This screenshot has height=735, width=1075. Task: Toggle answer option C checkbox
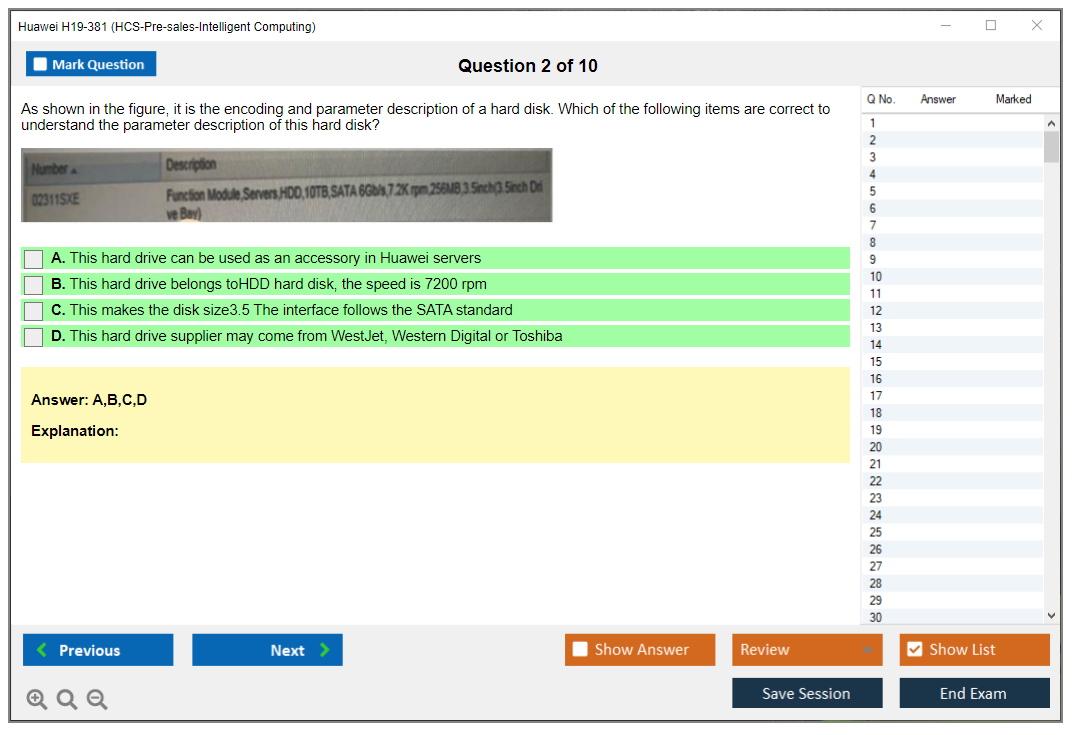tap(34, 311)
